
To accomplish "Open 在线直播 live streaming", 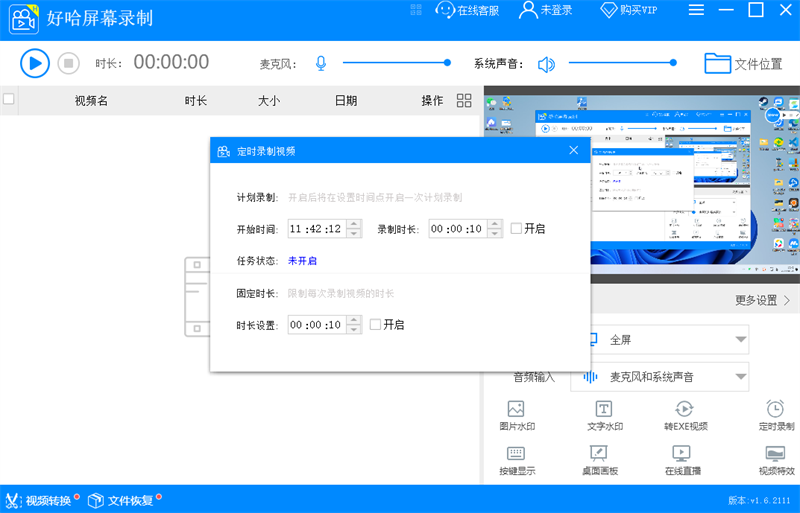I will click(x=683, y=460).
